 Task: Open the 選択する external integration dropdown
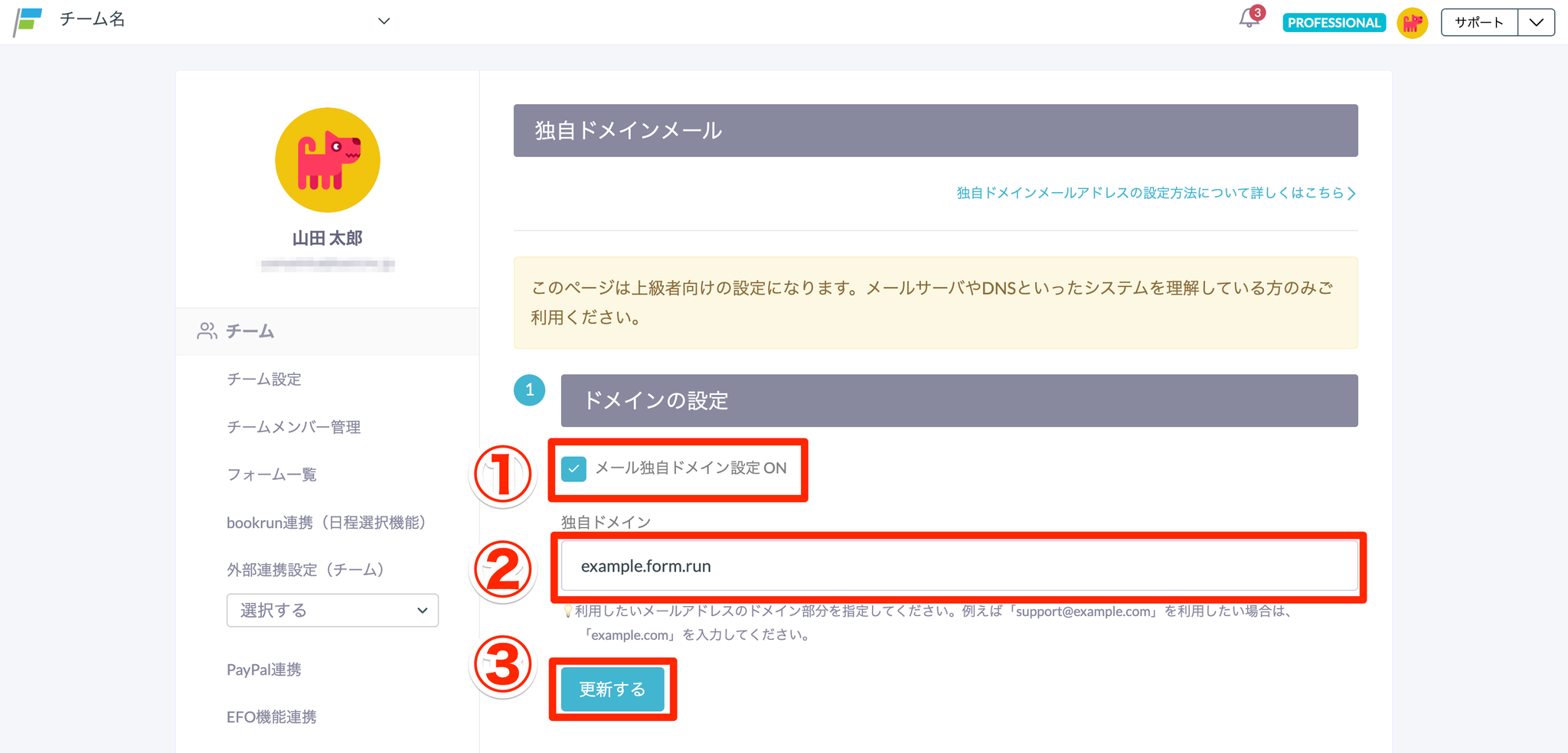click(332, 611)
